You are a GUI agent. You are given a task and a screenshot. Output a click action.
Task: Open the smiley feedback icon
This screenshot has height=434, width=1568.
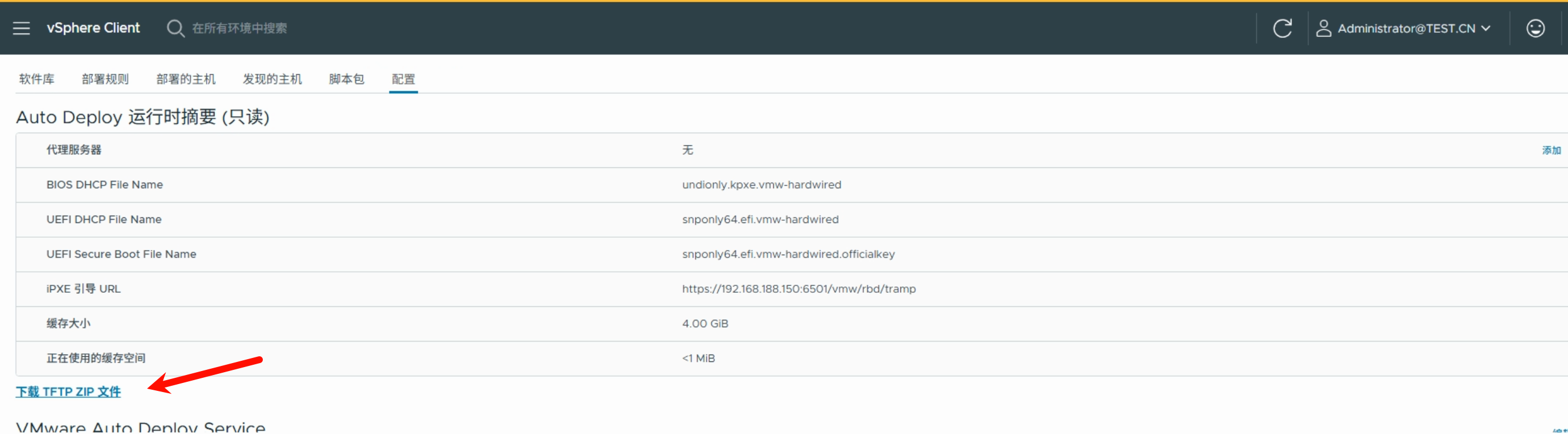point(1535,28)
